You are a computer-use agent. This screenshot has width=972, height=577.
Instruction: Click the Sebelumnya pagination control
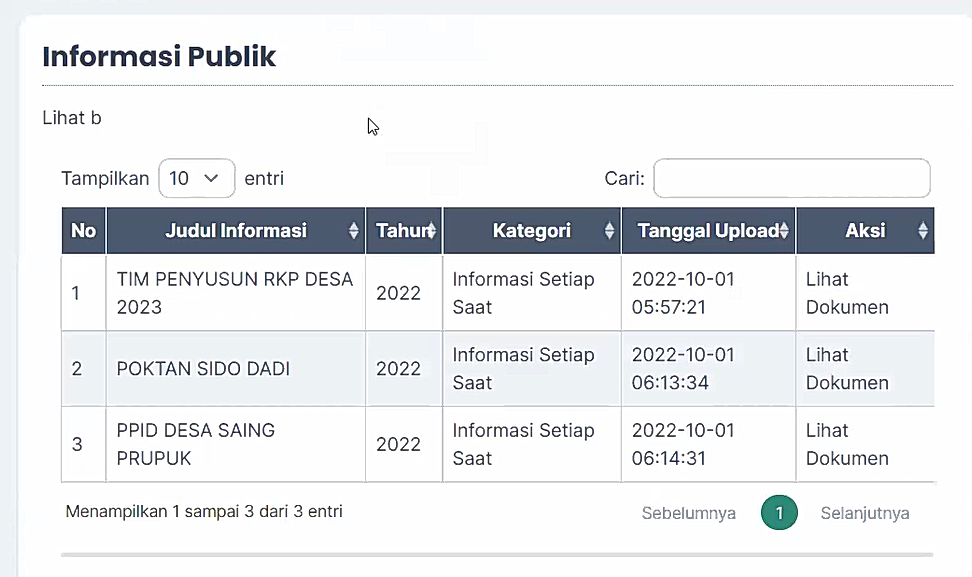point(689,513)
